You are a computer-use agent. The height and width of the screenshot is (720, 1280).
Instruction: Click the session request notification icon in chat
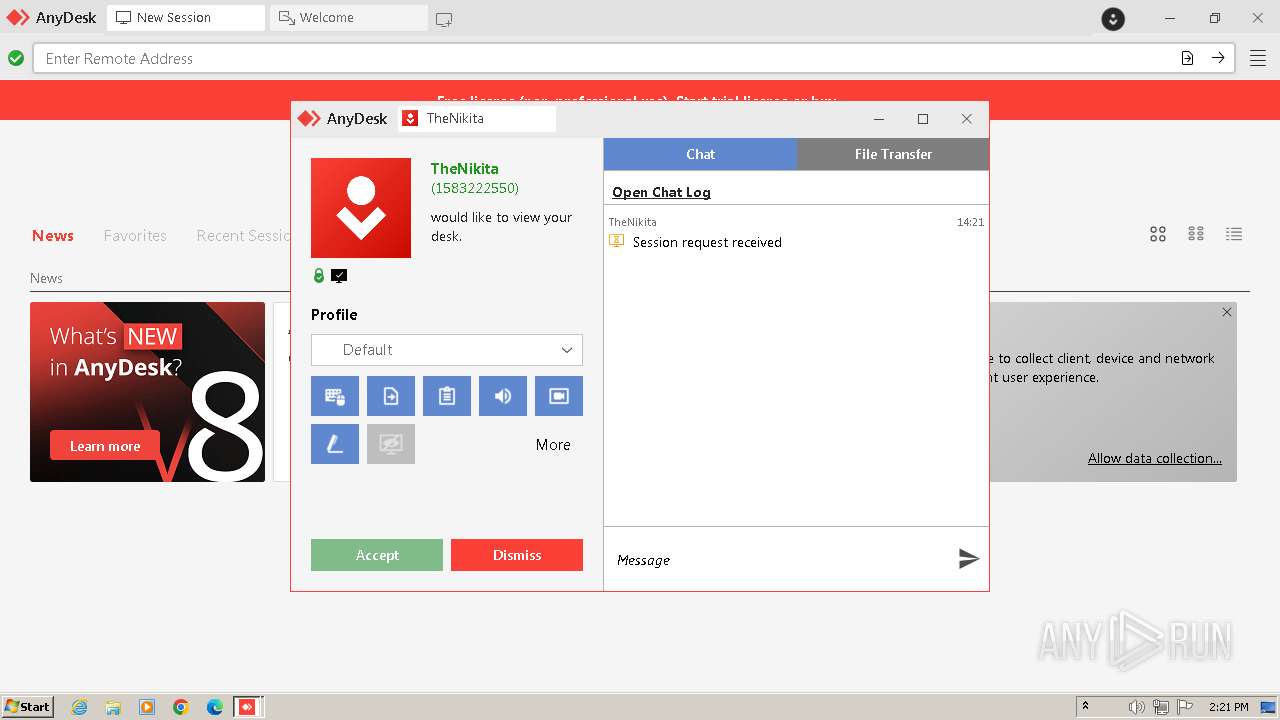click(x=617, y=241)
